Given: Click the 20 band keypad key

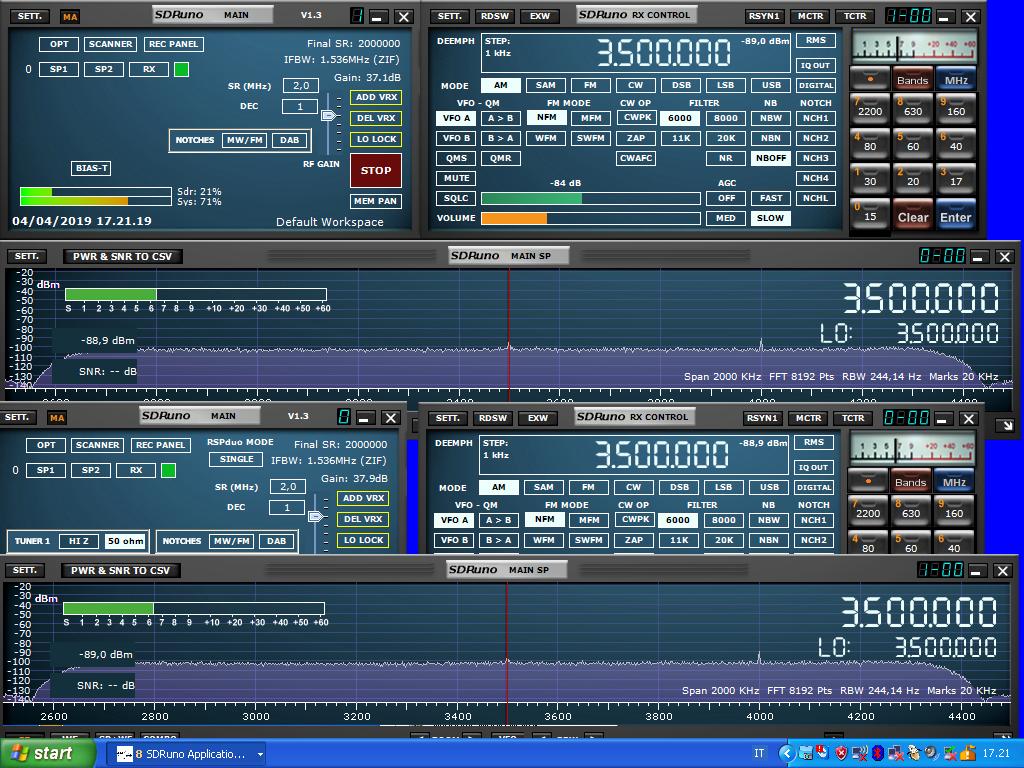Looking at the screenshot, I should tap(913, 180).
